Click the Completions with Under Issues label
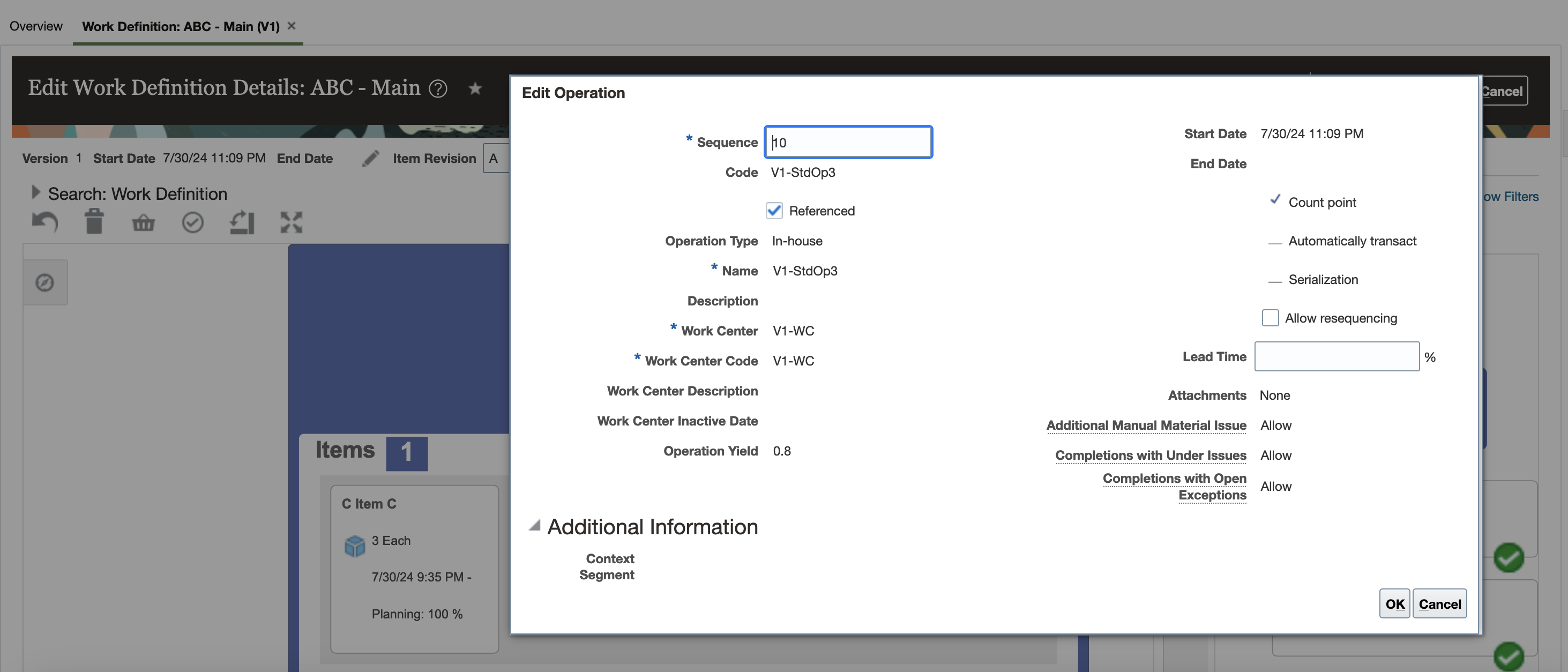This screenshot has height=672, width=1568. click(1151, 456)
